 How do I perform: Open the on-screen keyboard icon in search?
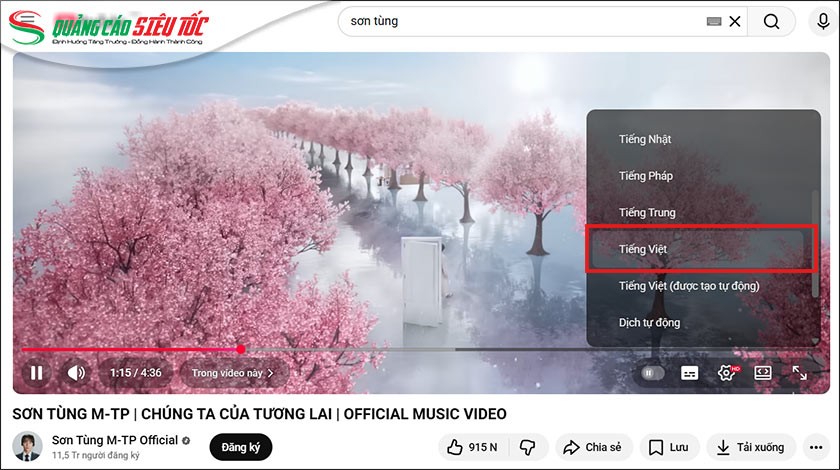pos(714,21)
